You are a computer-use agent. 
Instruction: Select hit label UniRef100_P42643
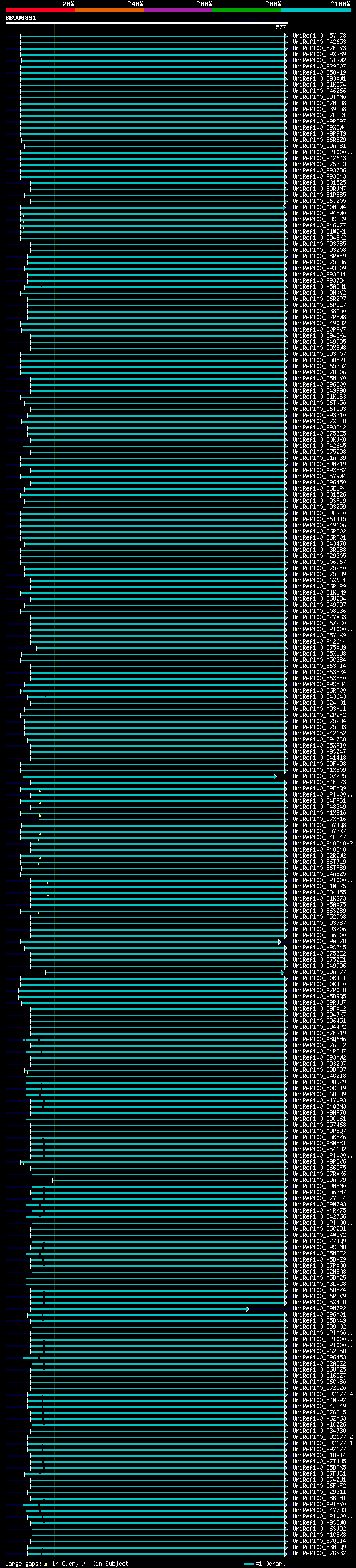coord(319,159)
